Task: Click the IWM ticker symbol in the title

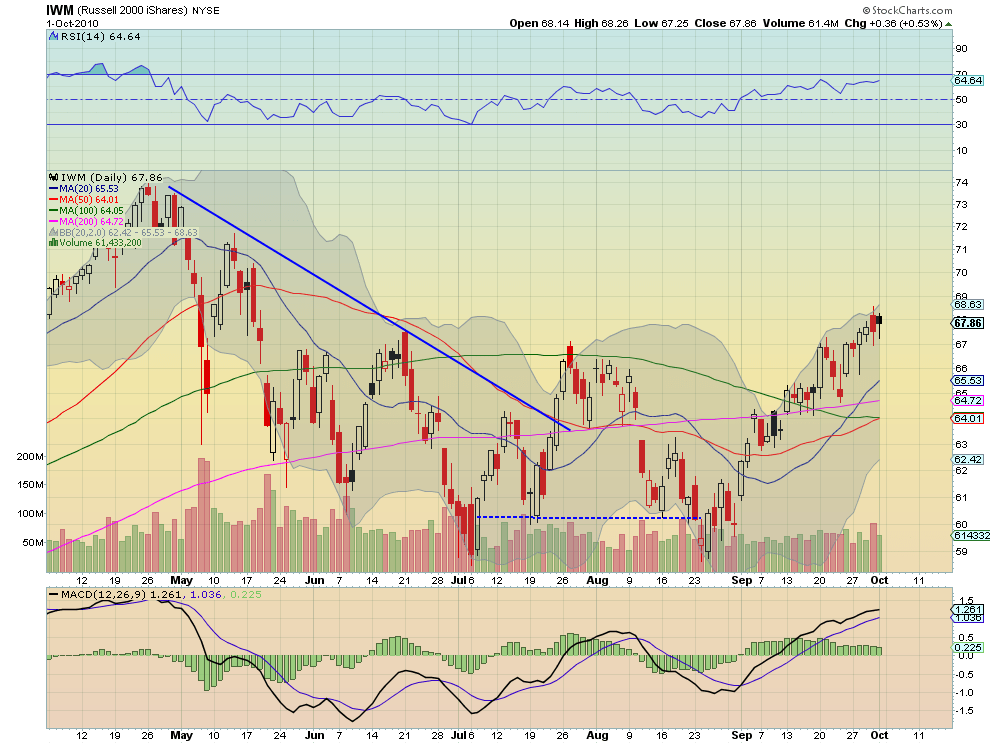Action: (x=60, y=10)
